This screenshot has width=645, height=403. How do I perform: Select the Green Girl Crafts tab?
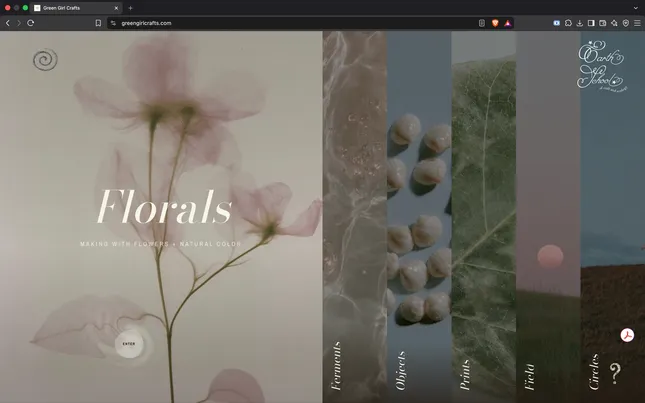click(x=76, y=8)
